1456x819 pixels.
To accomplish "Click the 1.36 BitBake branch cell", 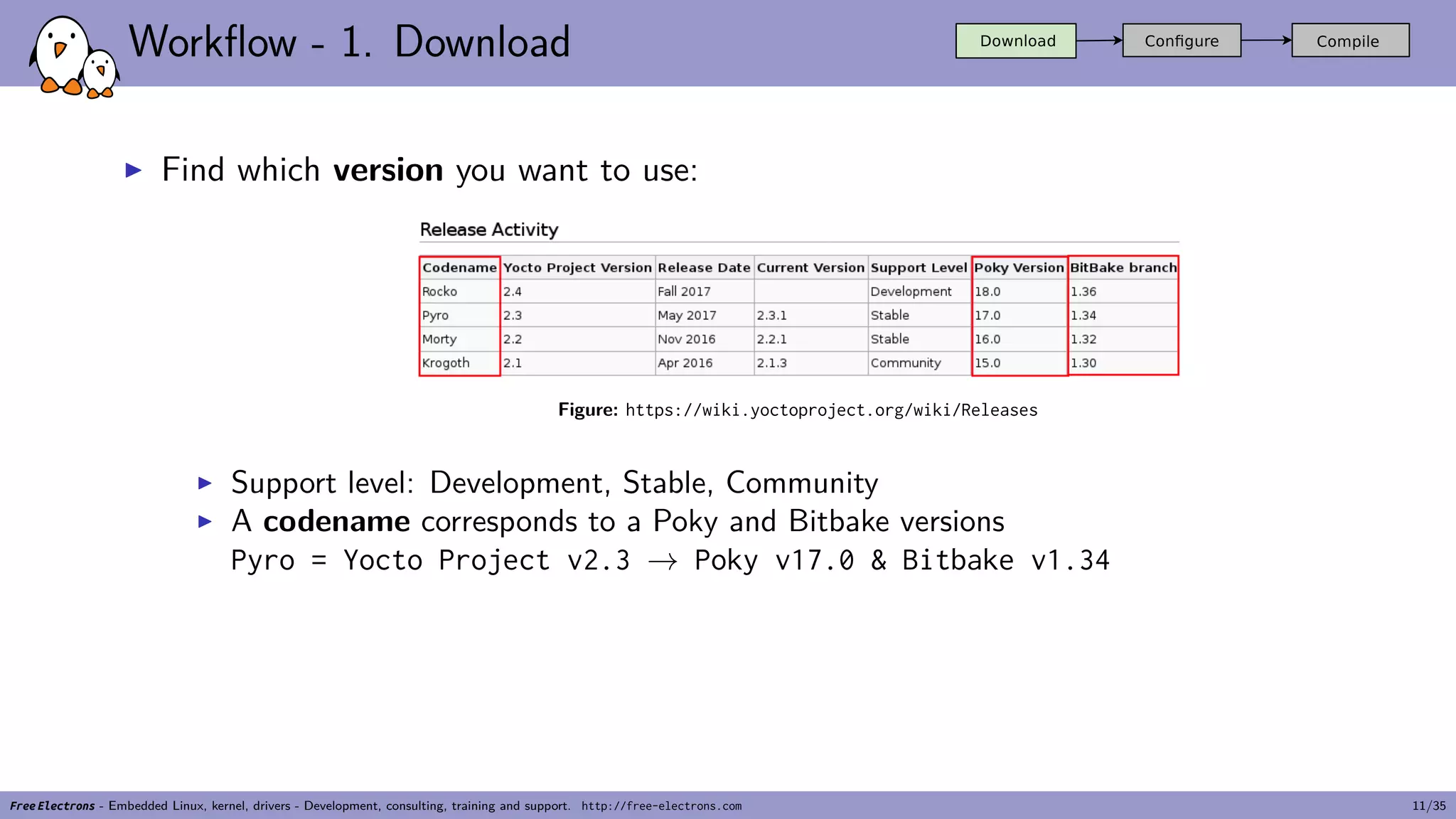I will (1123, 291).
